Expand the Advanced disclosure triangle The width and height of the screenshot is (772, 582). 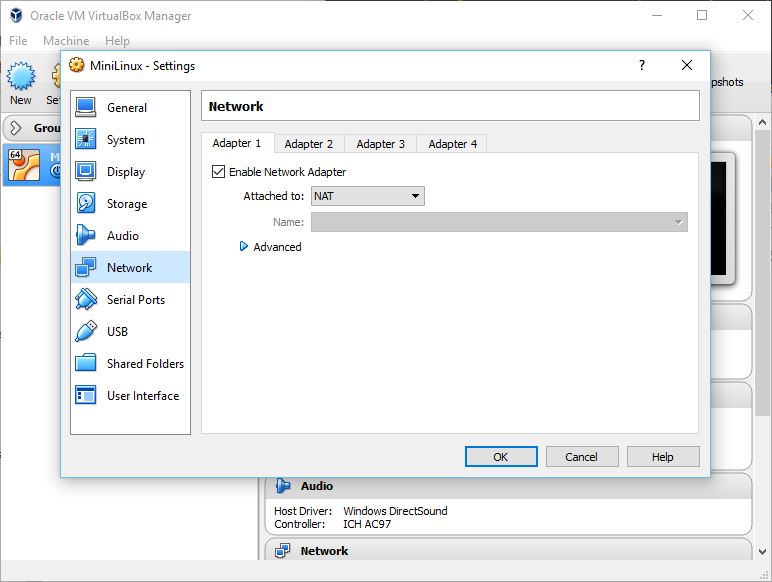point(243,246)
